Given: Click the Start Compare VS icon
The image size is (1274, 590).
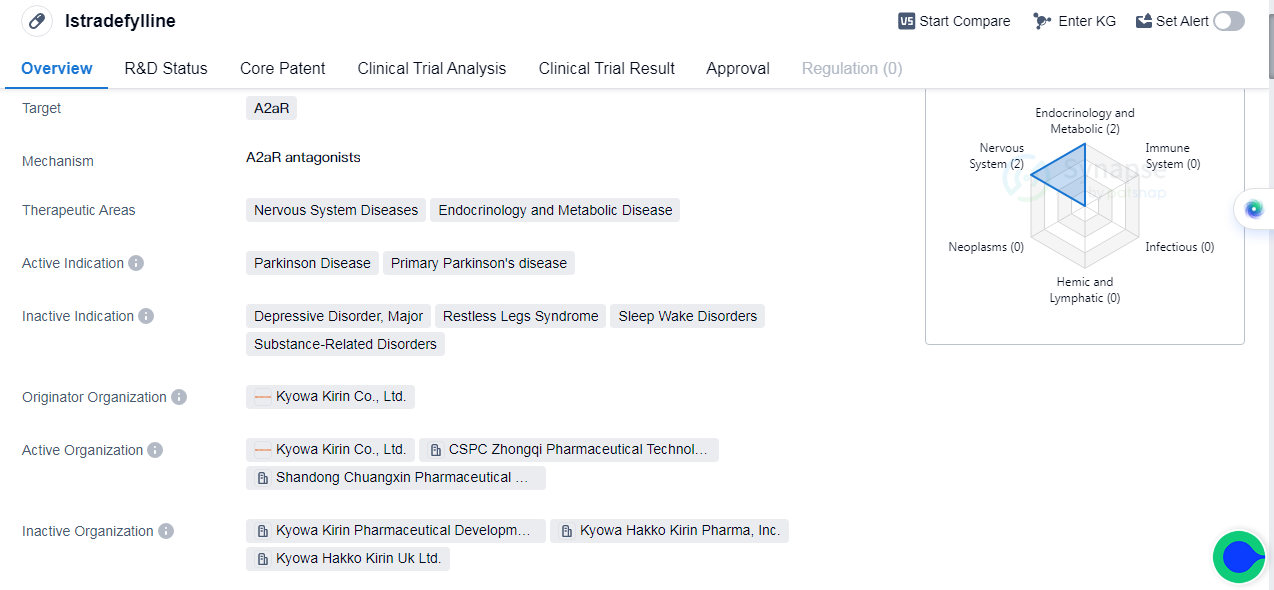Looking at the screenshot, I should (907, 21).
